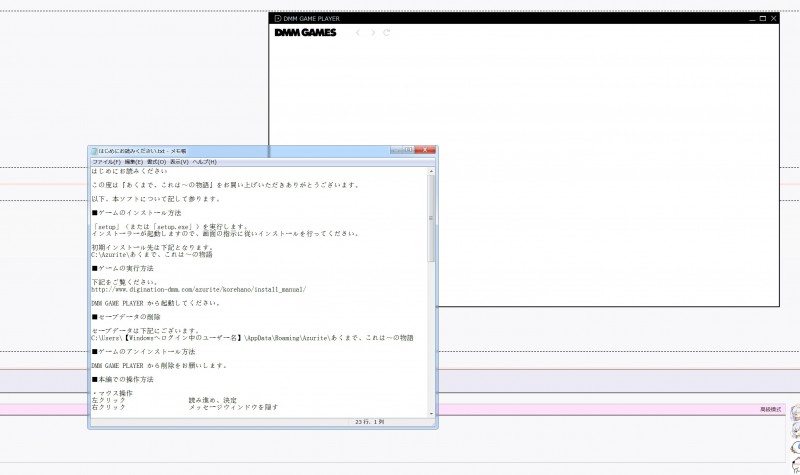The image size is (800, 475).
Task: Click the ■ゲームのアンインストール方法 heading
Action: click(x=143, y=352)
